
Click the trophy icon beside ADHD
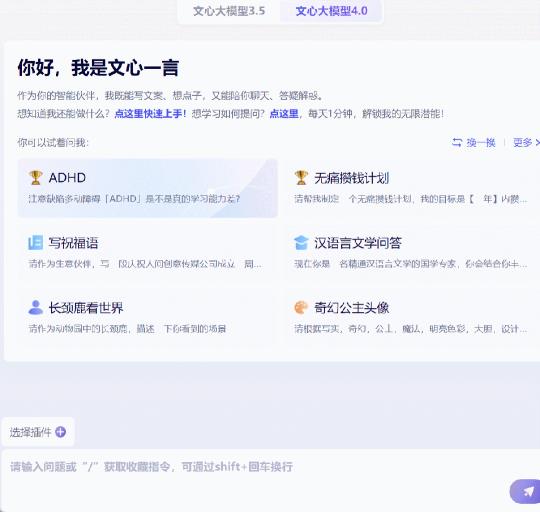35,178
